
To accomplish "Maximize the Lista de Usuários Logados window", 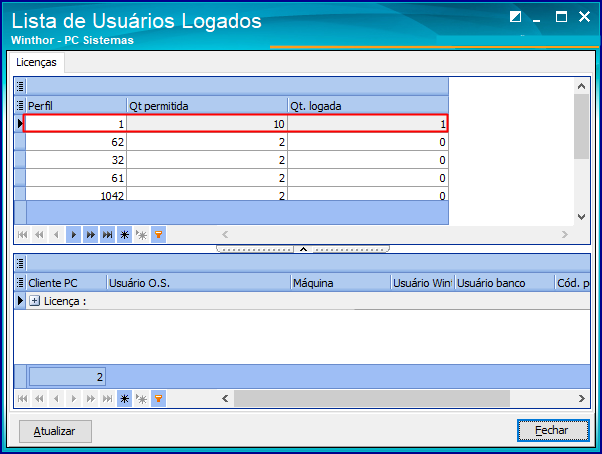I will [561, 17].
